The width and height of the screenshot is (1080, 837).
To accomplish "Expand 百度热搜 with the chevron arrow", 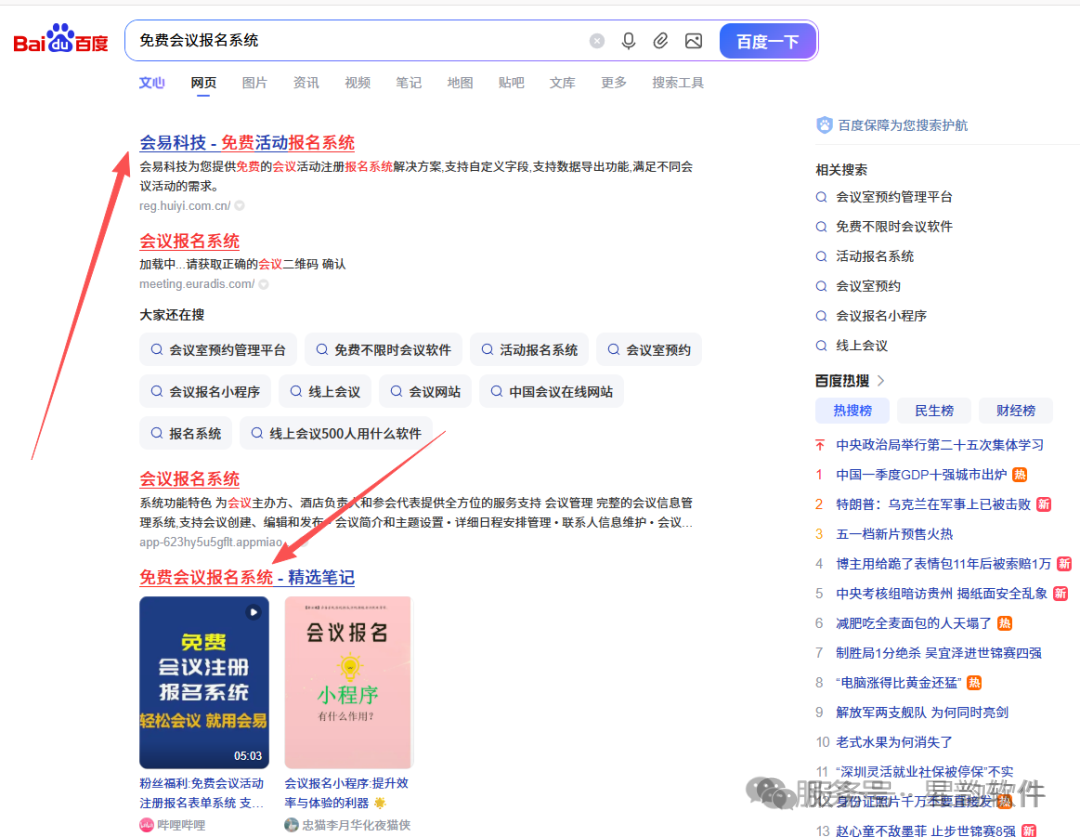I will [x=881, y=380].
